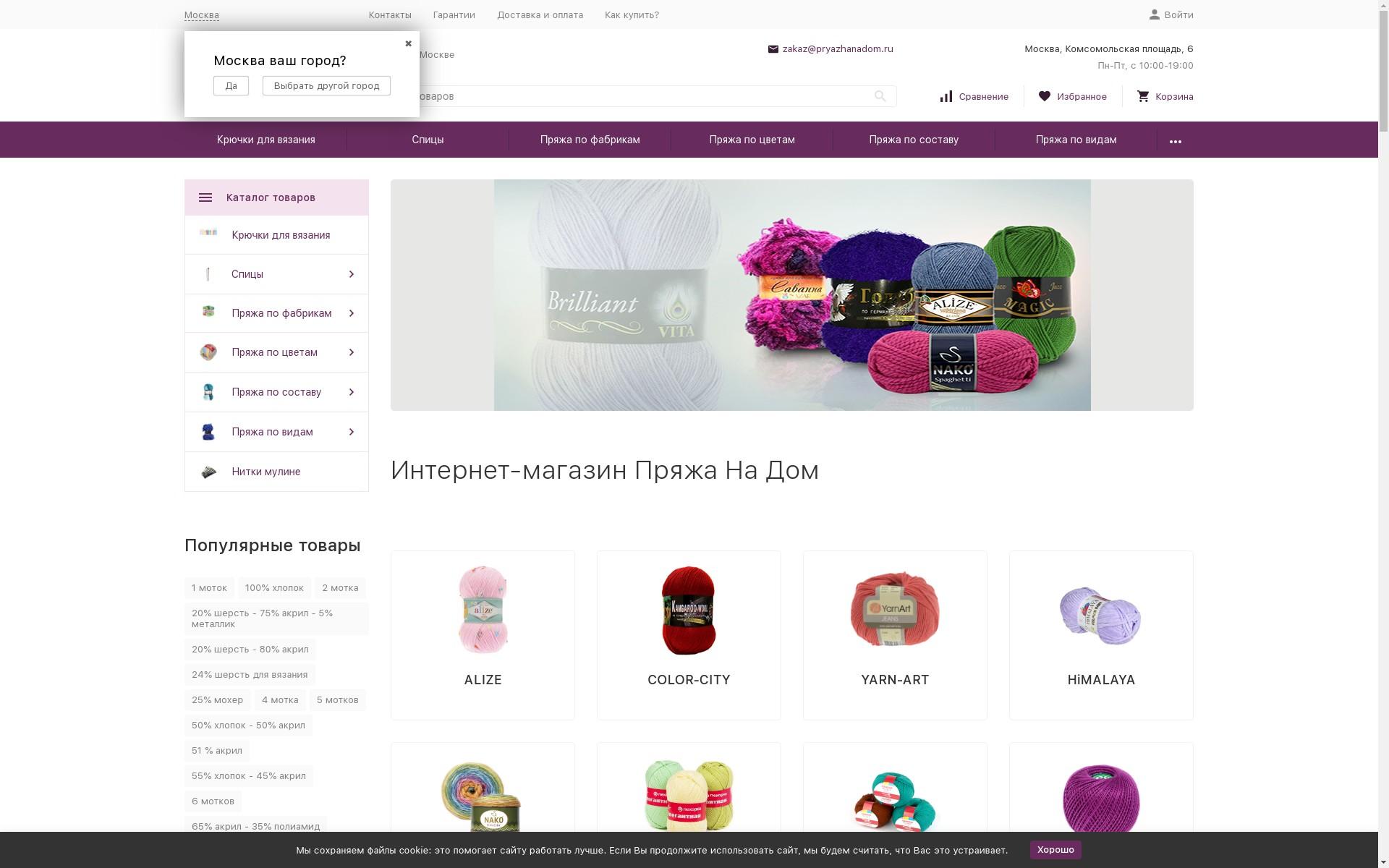Click the catalog hamburger menu icon
1389x868 pixels.
[x=205, y=197]
